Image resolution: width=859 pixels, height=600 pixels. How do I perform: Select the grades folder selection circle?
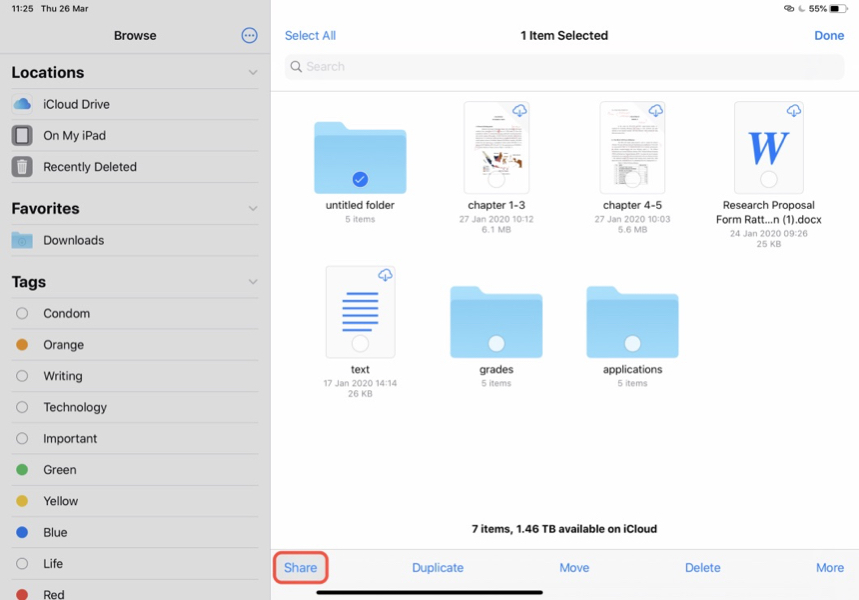496,344
